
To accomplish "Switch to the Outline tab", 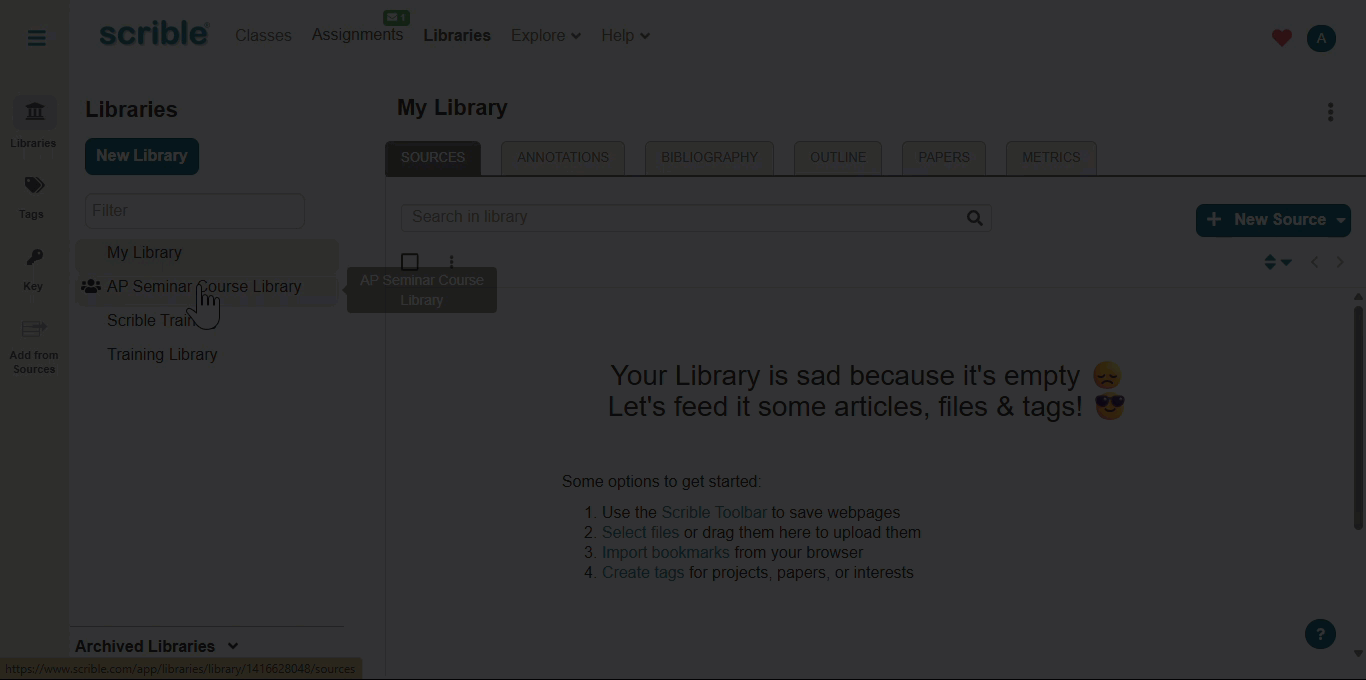I will pos(838,158).
